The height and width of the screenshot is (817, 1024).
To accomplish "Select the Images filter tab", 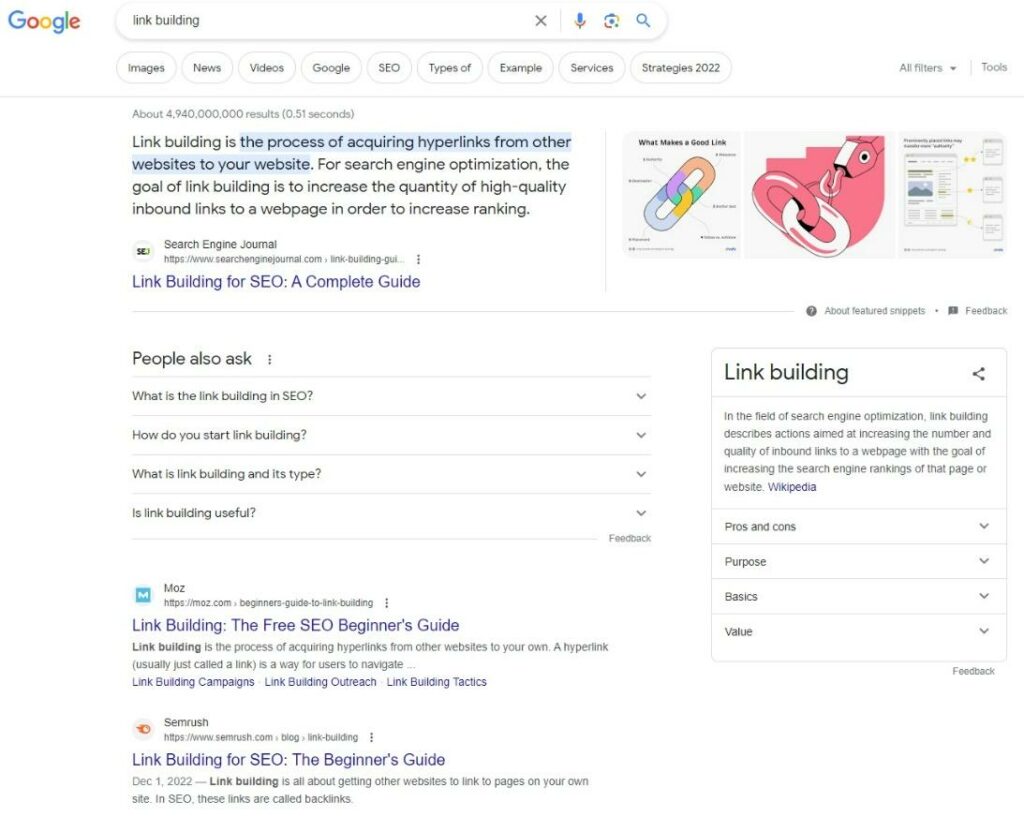I will point(146,68).
